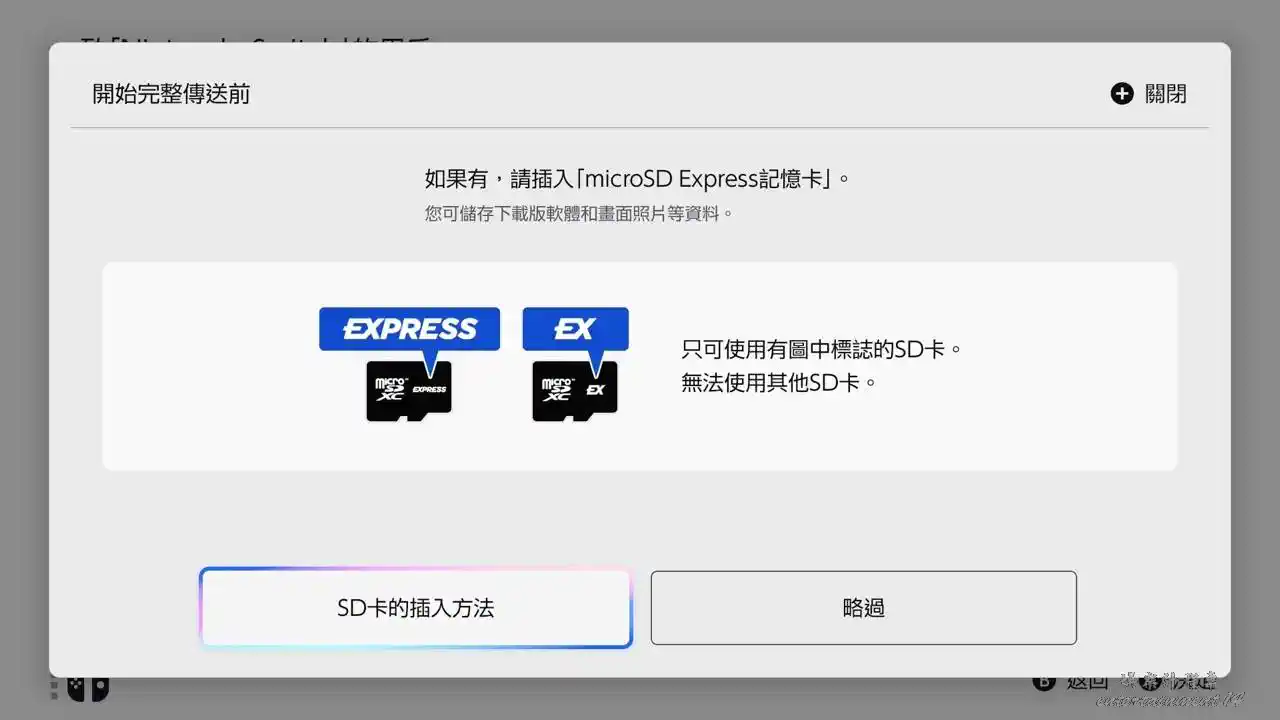Click the 開始完整傳送前 dialog title
This screenshot has width=1280, height=720.
171,94
